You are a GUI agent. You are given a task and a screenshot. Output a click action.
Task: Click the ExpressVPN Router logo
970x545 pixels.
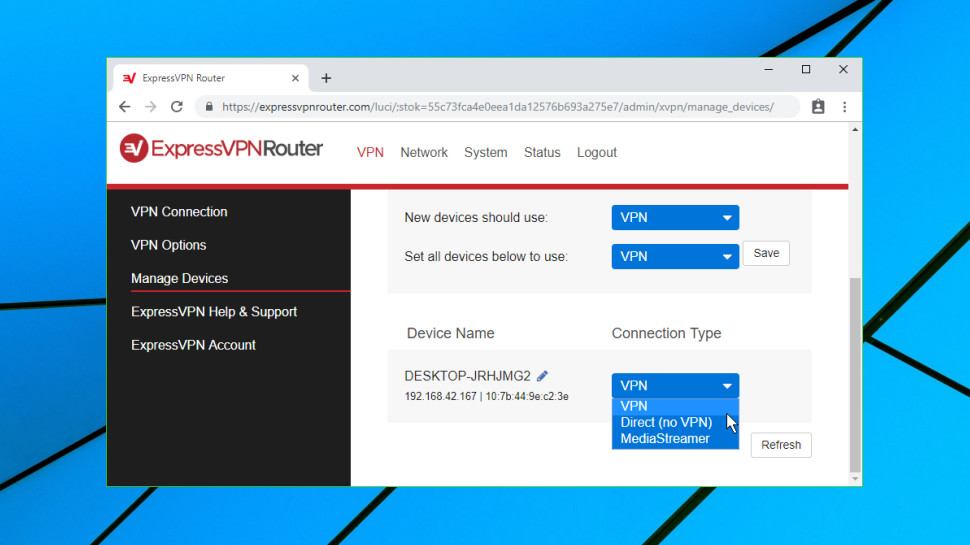click(221, 148)
